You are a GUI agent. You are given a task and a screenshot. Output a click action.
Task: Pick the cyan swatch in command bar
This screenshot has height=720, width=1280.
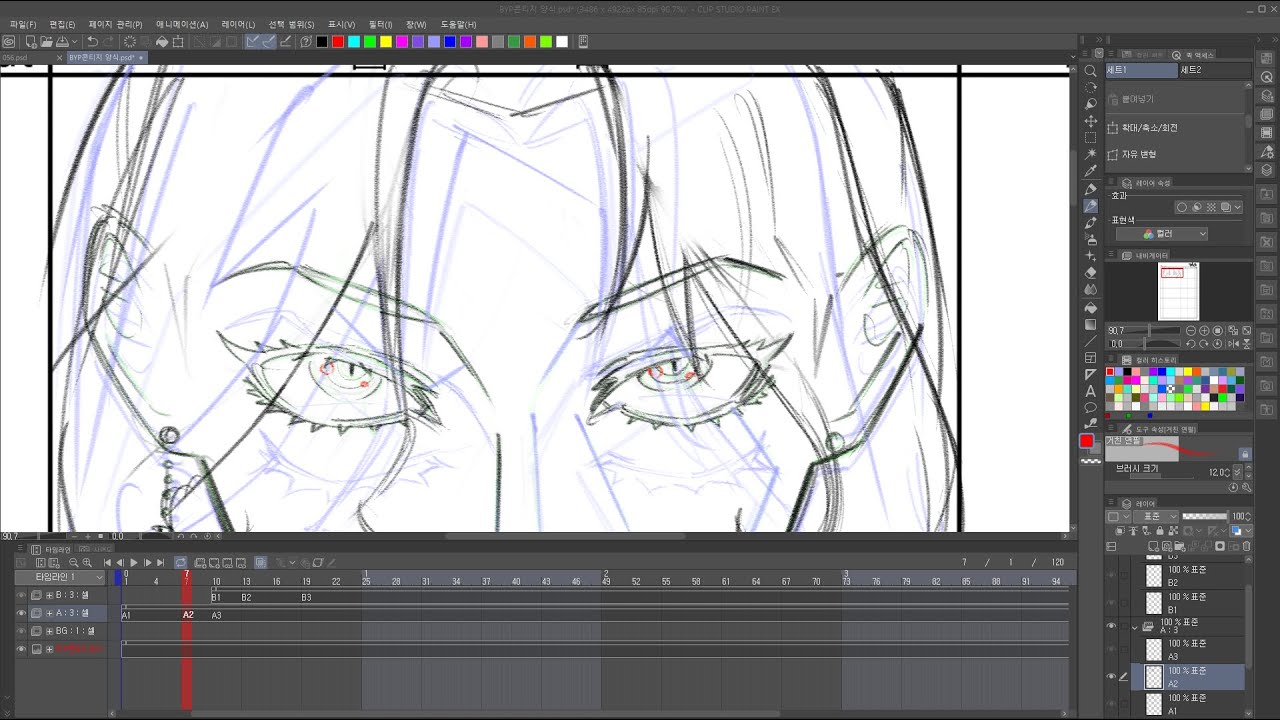point(354,42)
